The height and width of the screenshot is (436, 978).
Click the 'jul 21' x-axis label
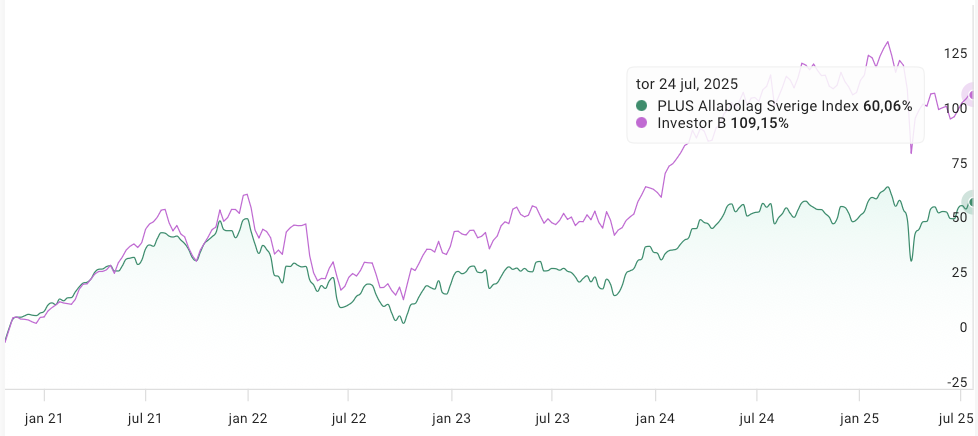[x=146, y=418]
